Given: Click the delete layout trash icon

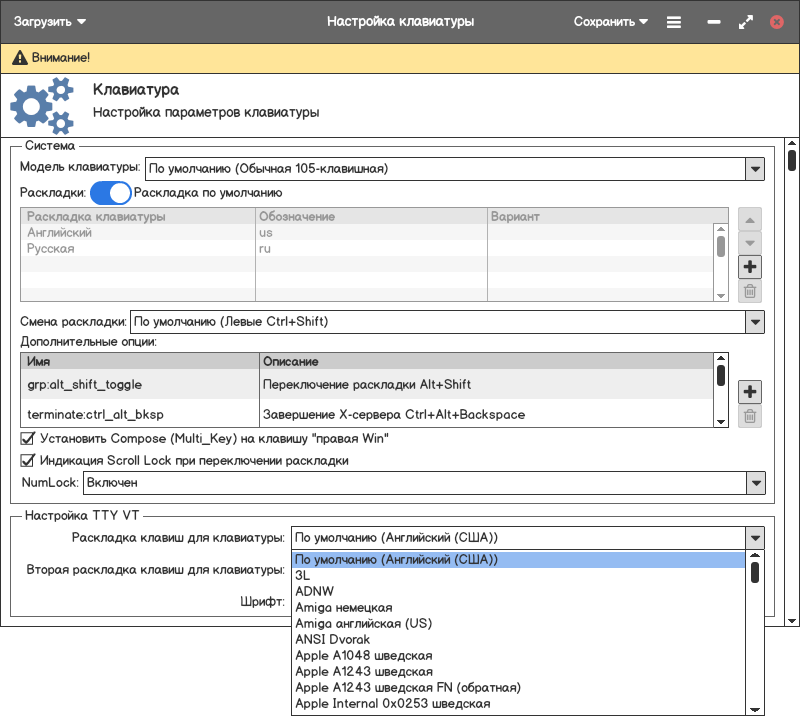Looking at the screenshot, I should 750,292.
